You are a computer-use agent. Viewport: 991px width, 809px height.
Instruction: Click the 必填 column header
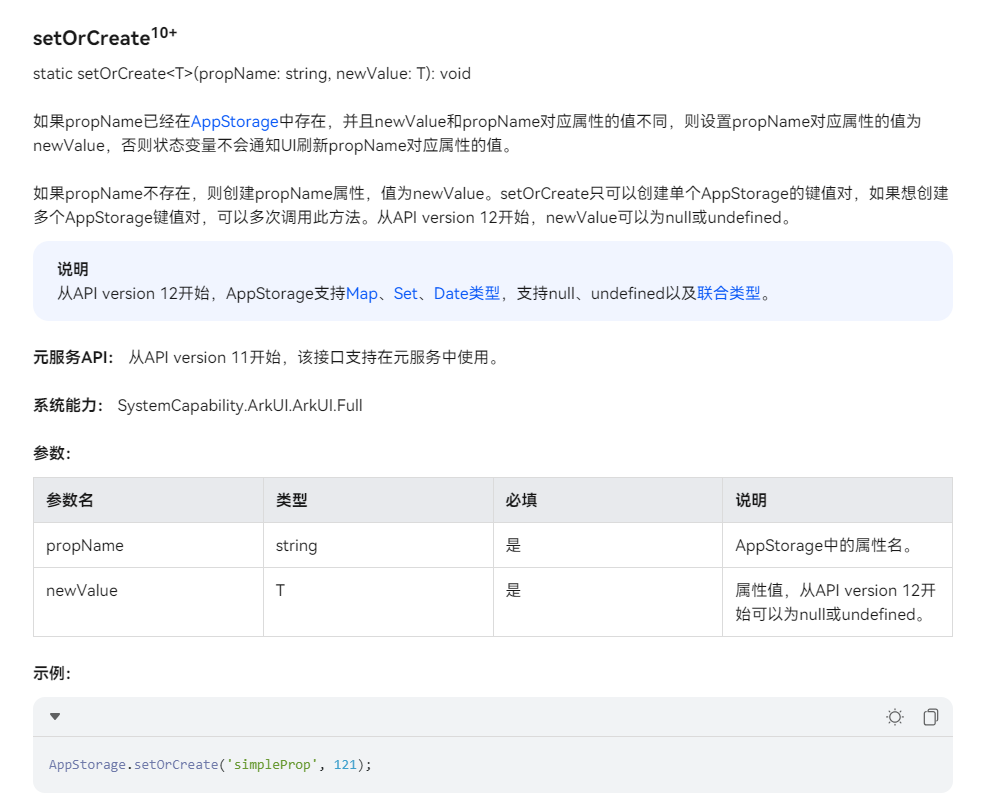point(520,499)
